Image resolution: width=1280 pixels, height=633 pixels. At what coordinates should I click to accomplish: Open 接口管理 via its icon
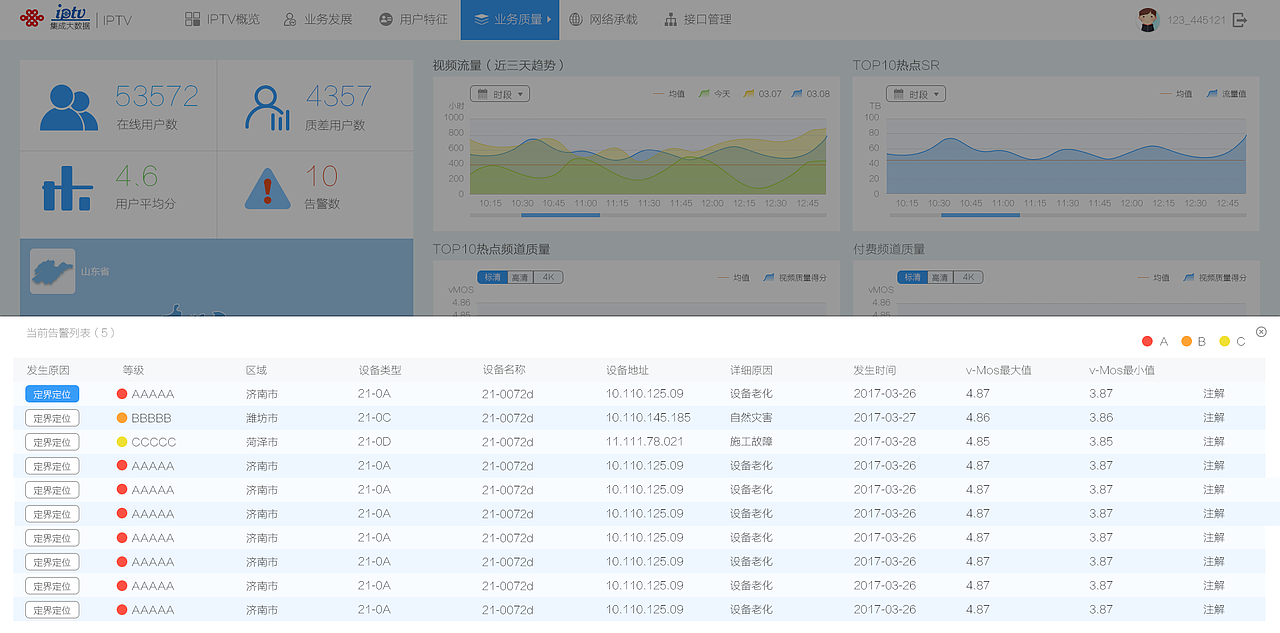pos(669,18)
